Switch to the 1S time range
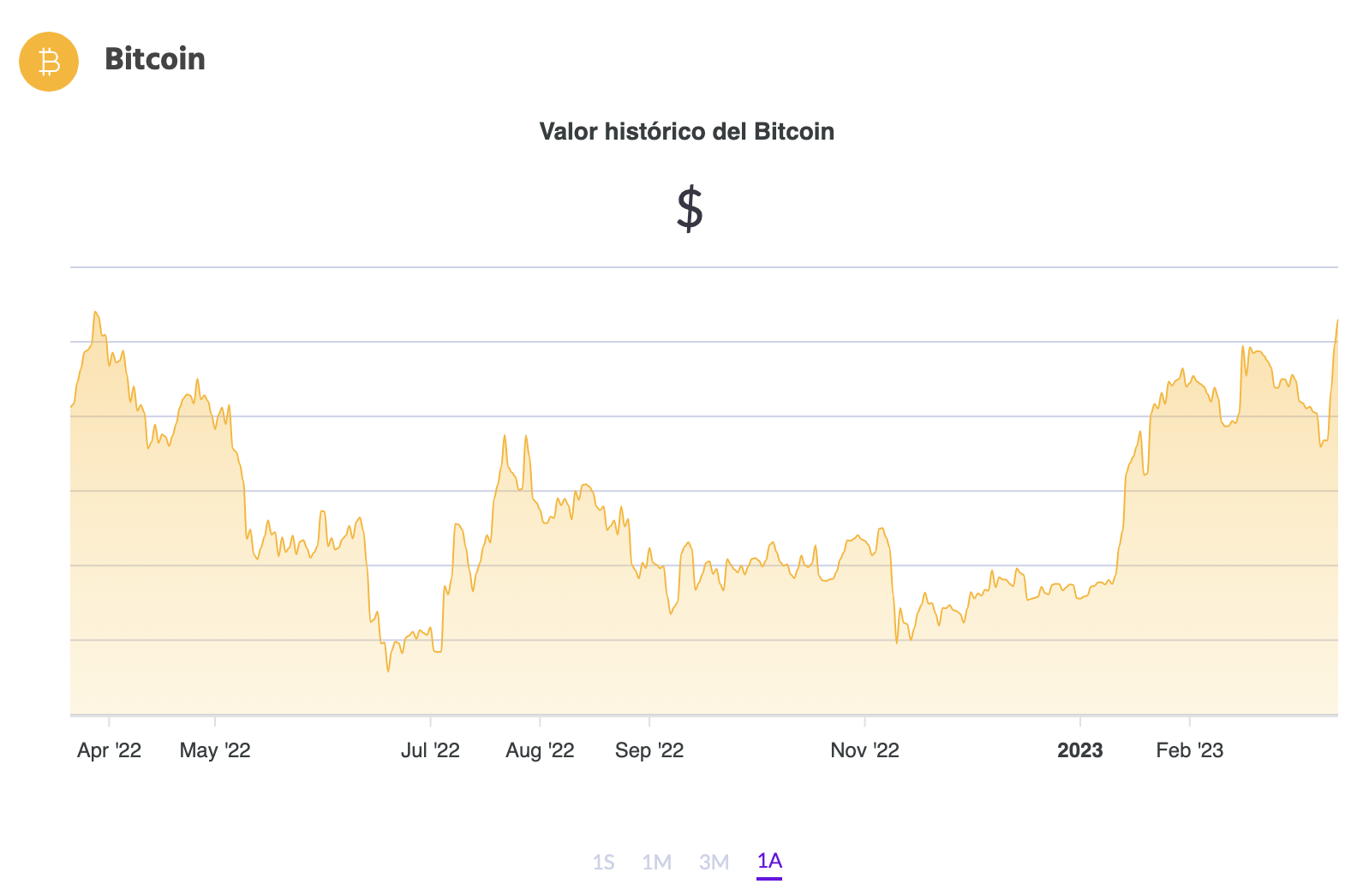Screen dimensions: 1369x896 tap(603, 862)
